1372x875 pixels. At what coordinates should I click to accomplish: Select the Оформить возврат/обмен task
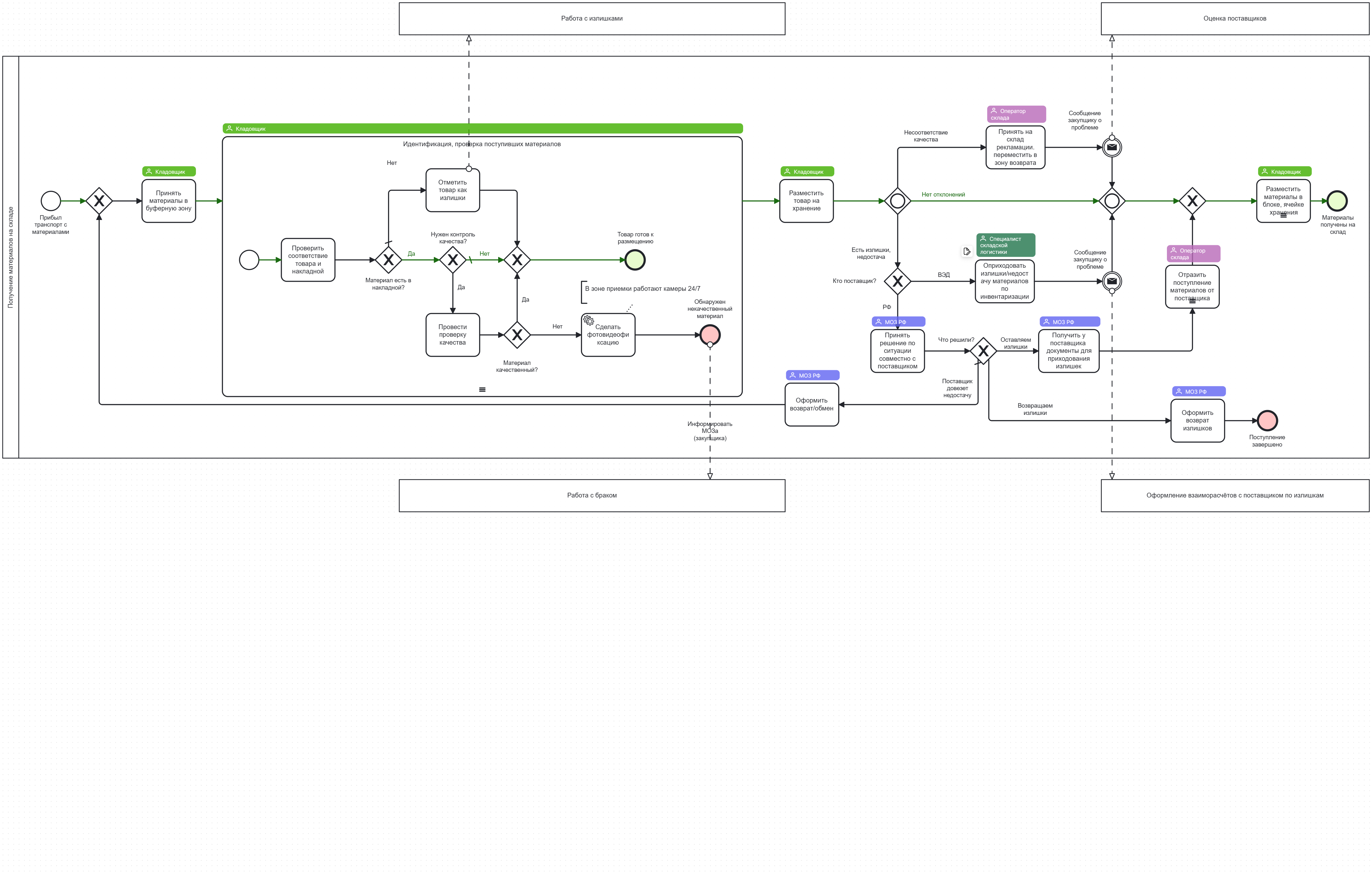pos(811,404)
